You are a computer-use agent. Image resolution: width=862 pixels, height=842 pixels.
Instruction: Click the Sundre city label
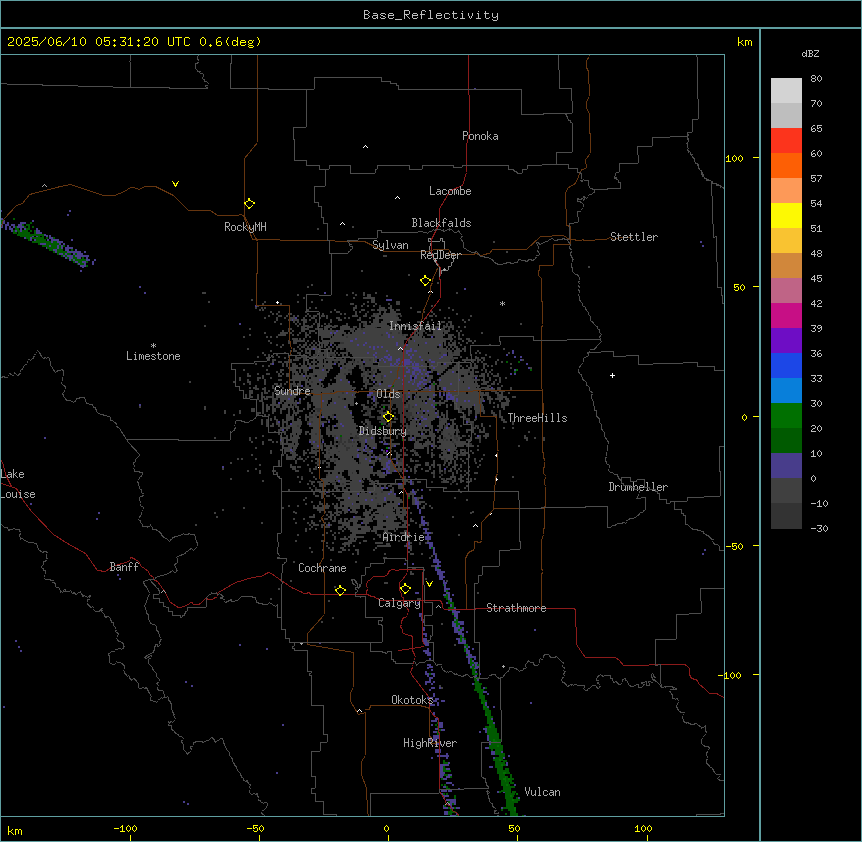point(292,391)
